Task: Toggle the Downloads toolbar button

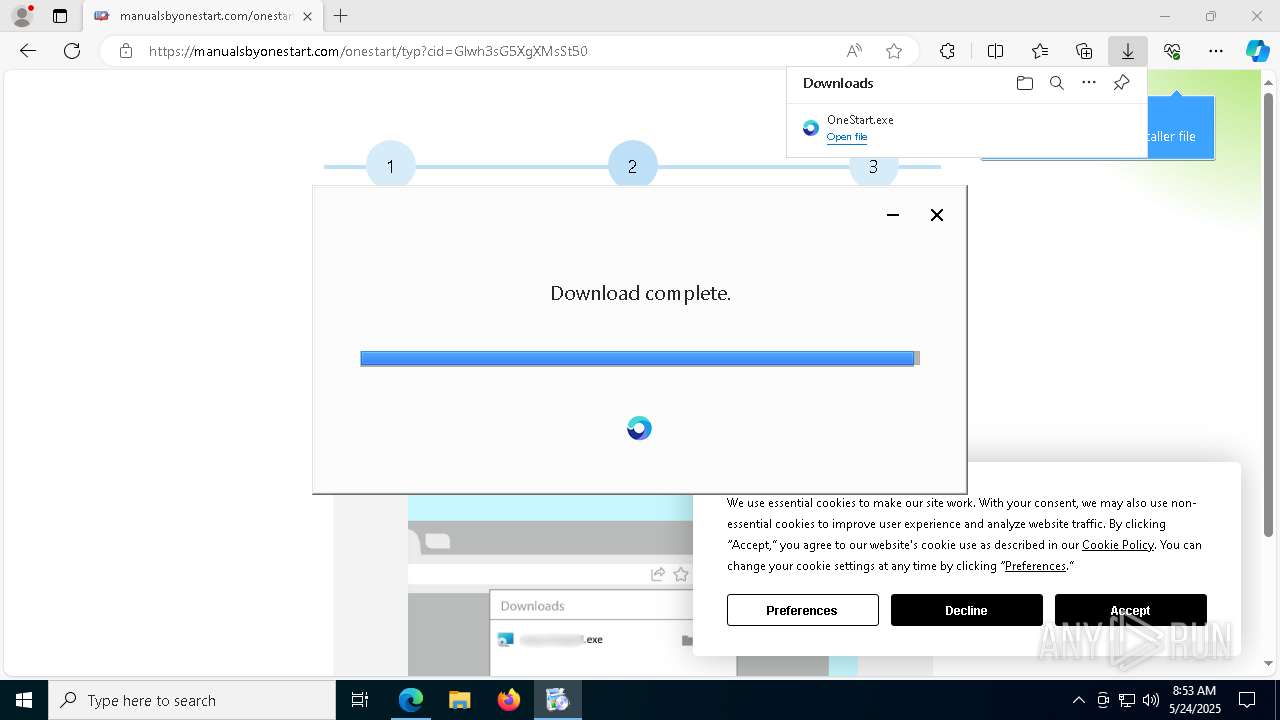Action: pos(1127,51)
